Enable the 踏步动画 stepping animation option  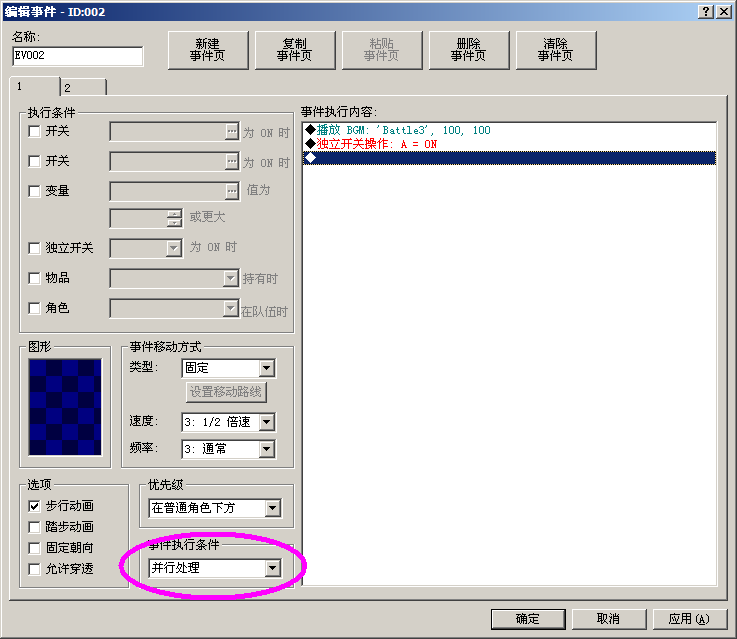click(x=34, y=527)
